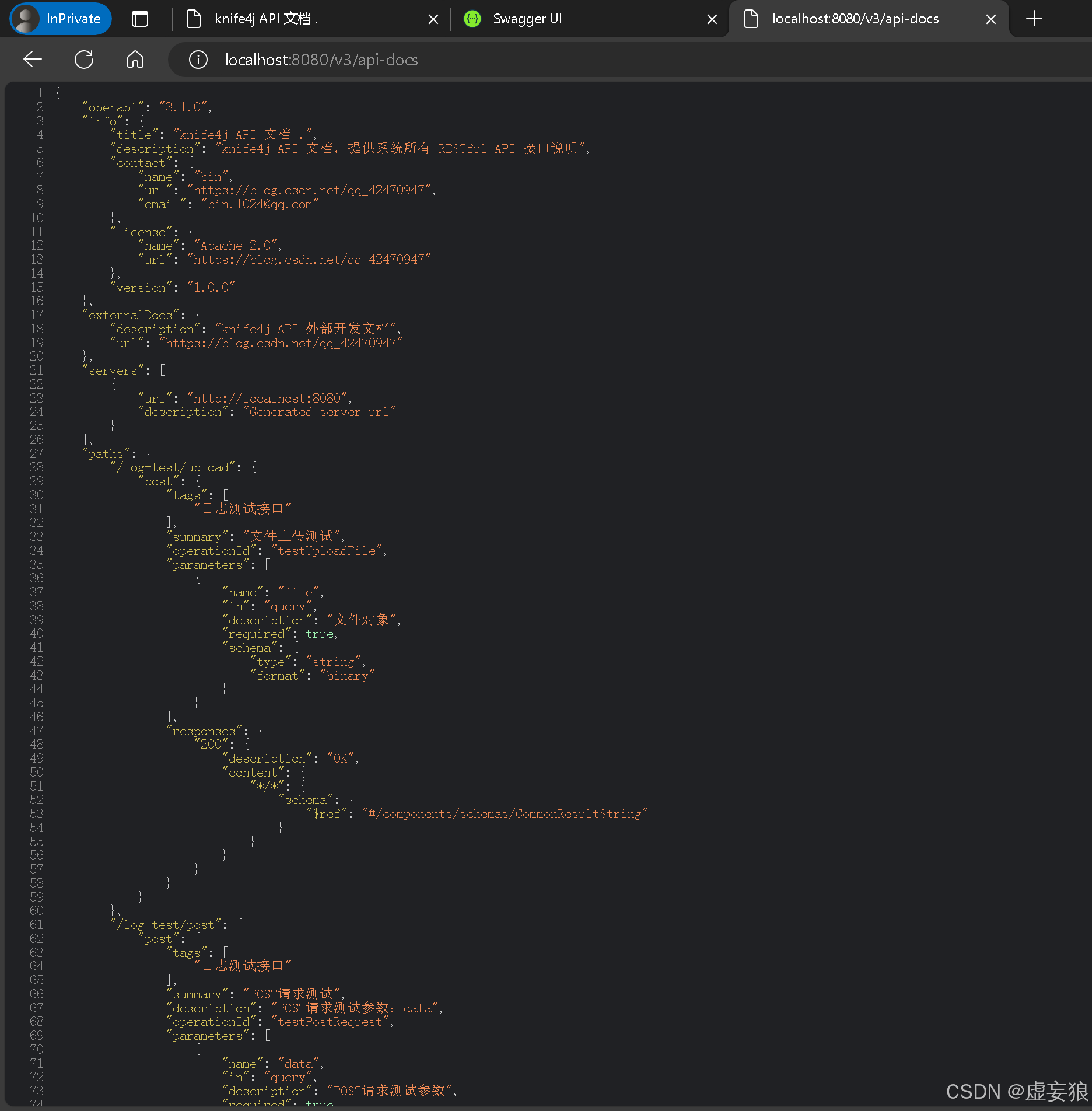Image resolution: width=1092 pixels, height=1111 pixels.
Task: Click the back navigation arrow
Action: click(32, 59)
